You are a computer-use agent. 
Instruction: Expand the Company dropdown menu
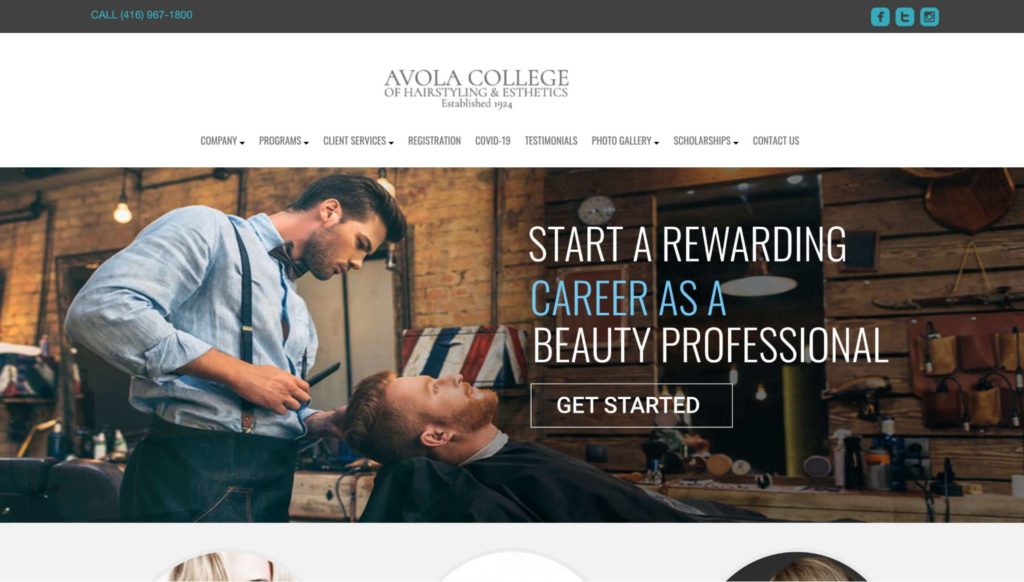[x=222, y=140]
